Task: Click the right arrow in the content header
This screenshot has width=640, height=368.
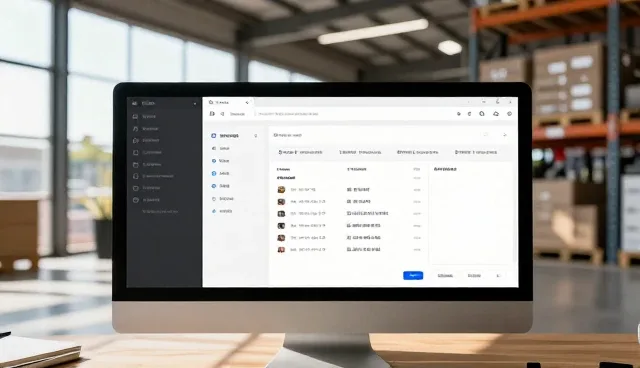Action: pos(505,135)
